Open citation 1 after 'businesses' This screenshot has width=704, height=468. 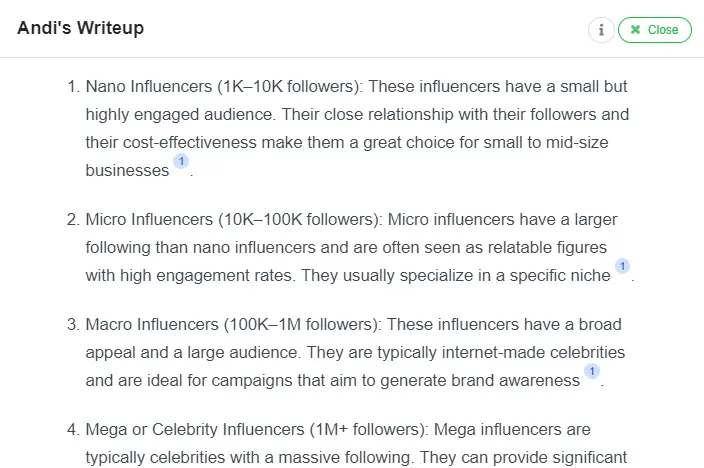(x=181, y=161)
